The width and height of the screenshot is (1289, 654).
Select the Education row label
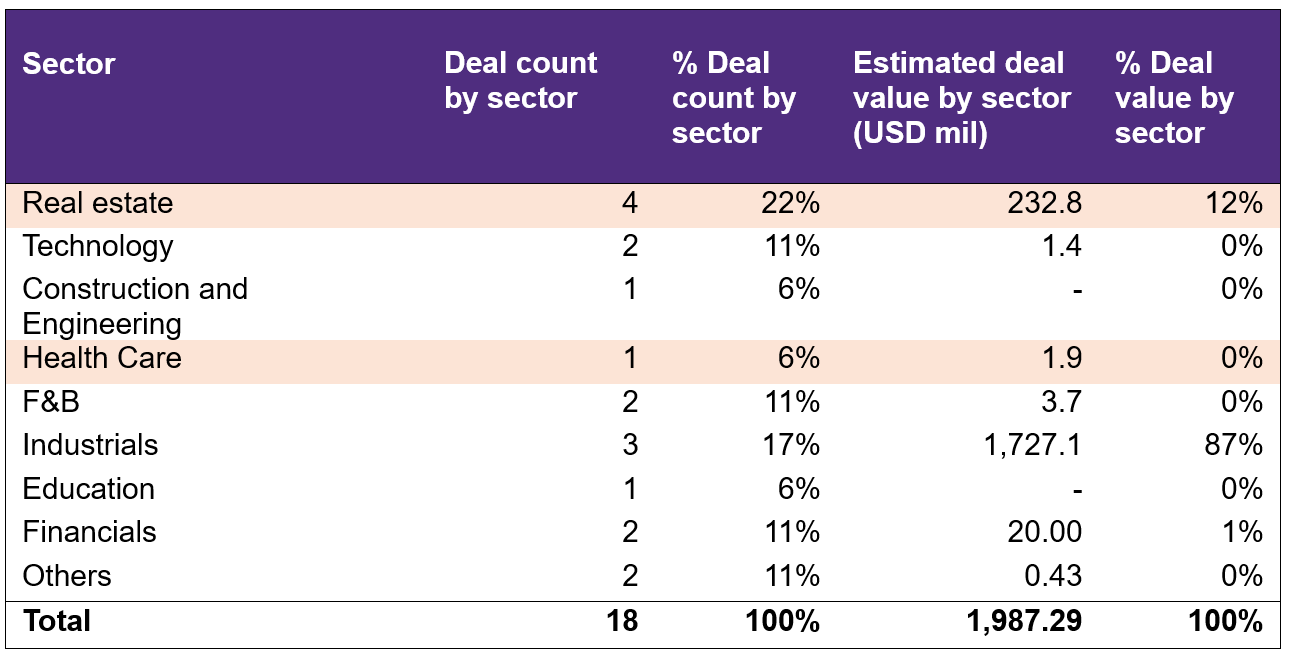tap(88, 489)
